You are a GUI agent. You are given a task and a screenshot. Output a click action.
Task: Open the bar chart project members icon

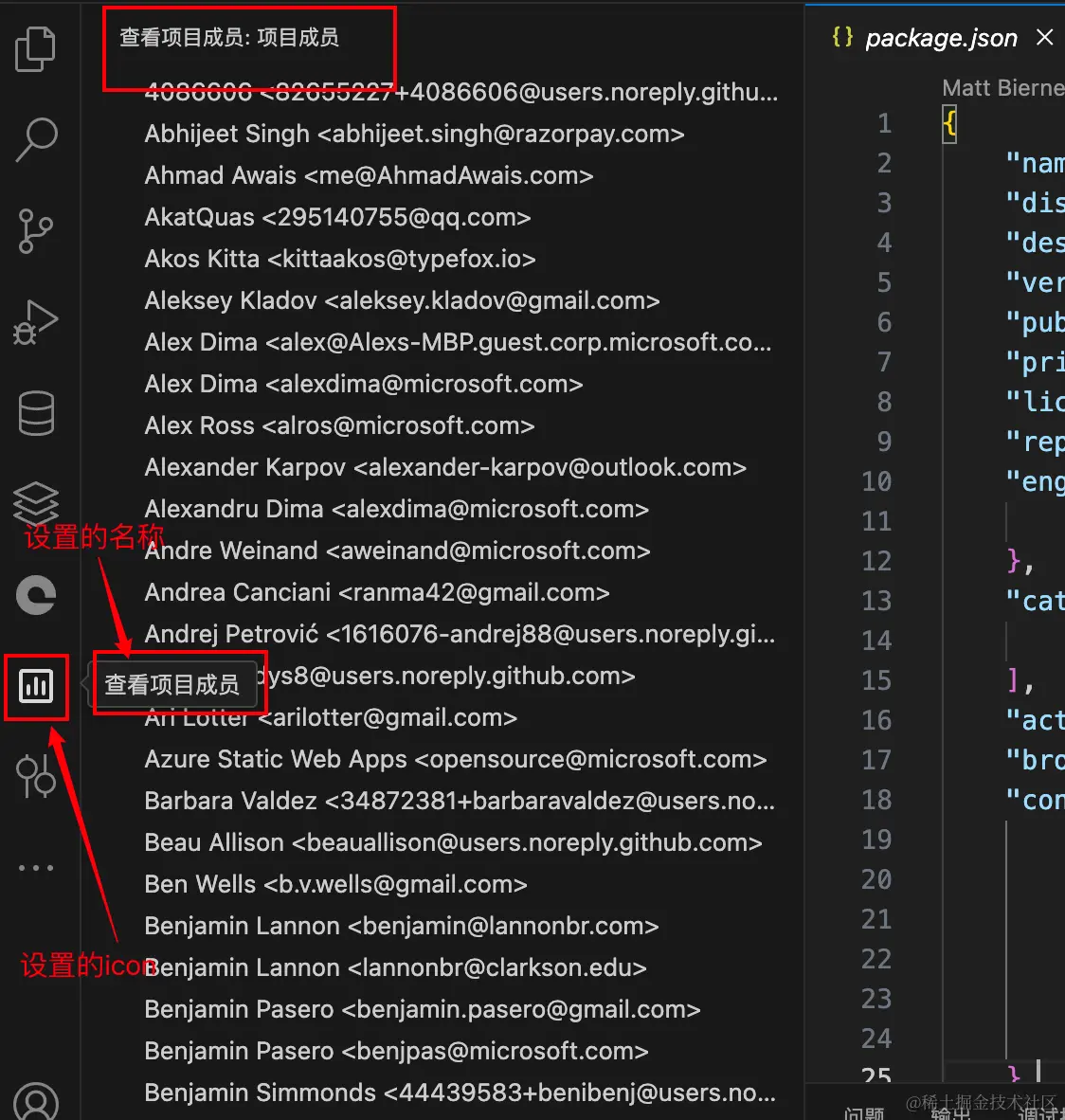(36, 686)
